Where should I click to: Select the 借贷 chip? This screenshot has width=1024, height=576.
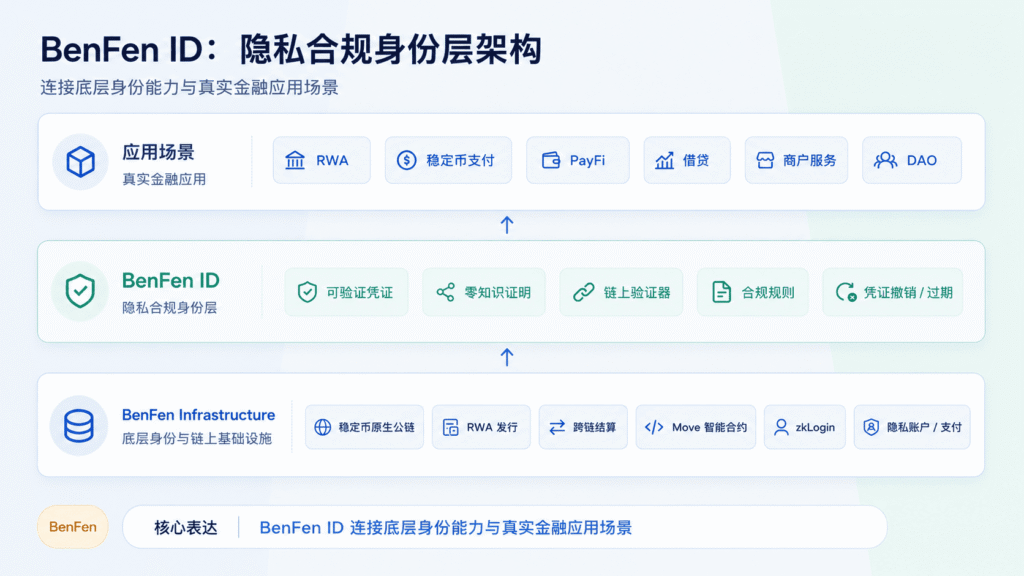click(x=687, y=160)
